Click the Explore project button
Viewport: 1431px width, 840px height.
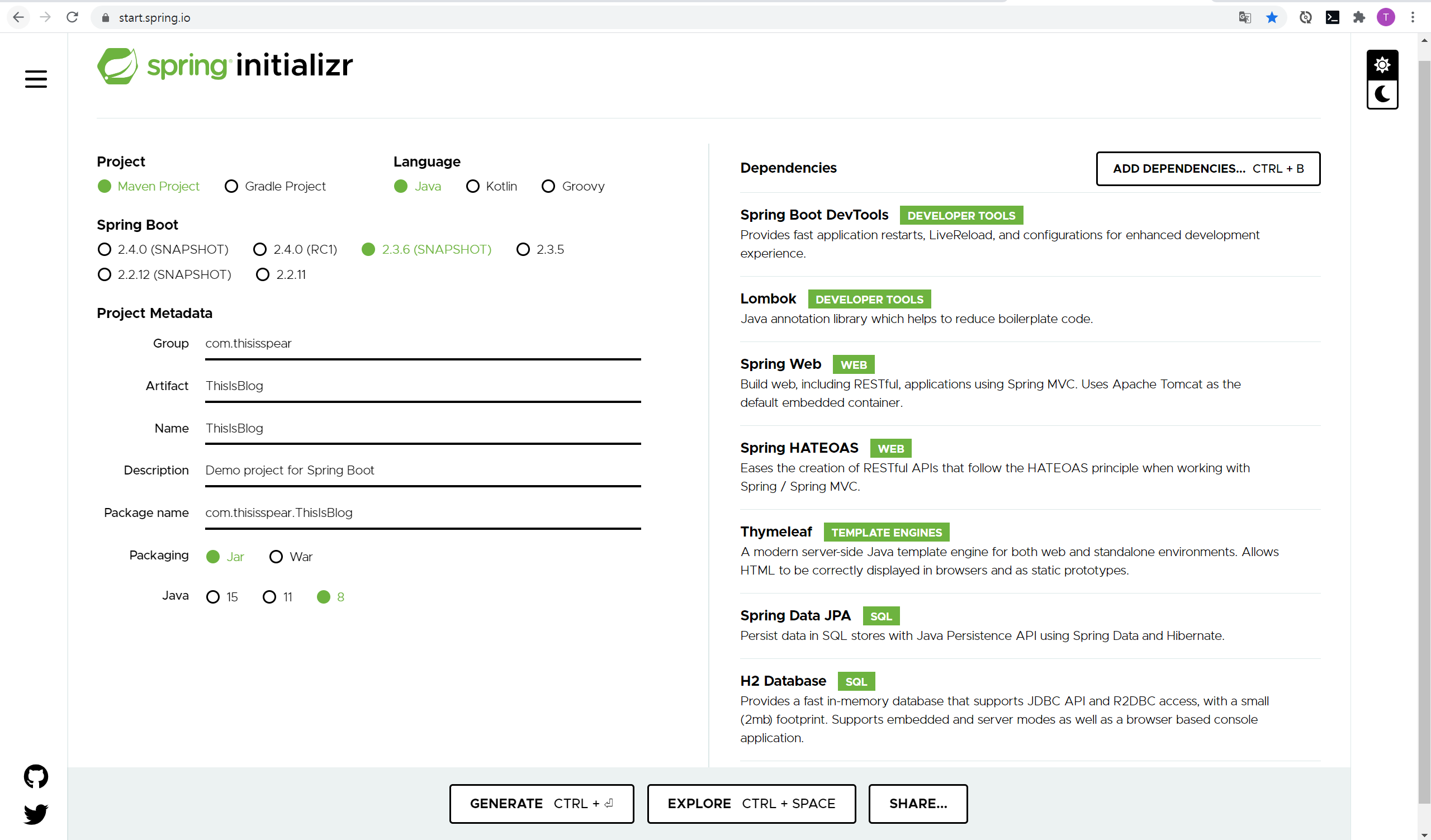(x=751, y=803)
